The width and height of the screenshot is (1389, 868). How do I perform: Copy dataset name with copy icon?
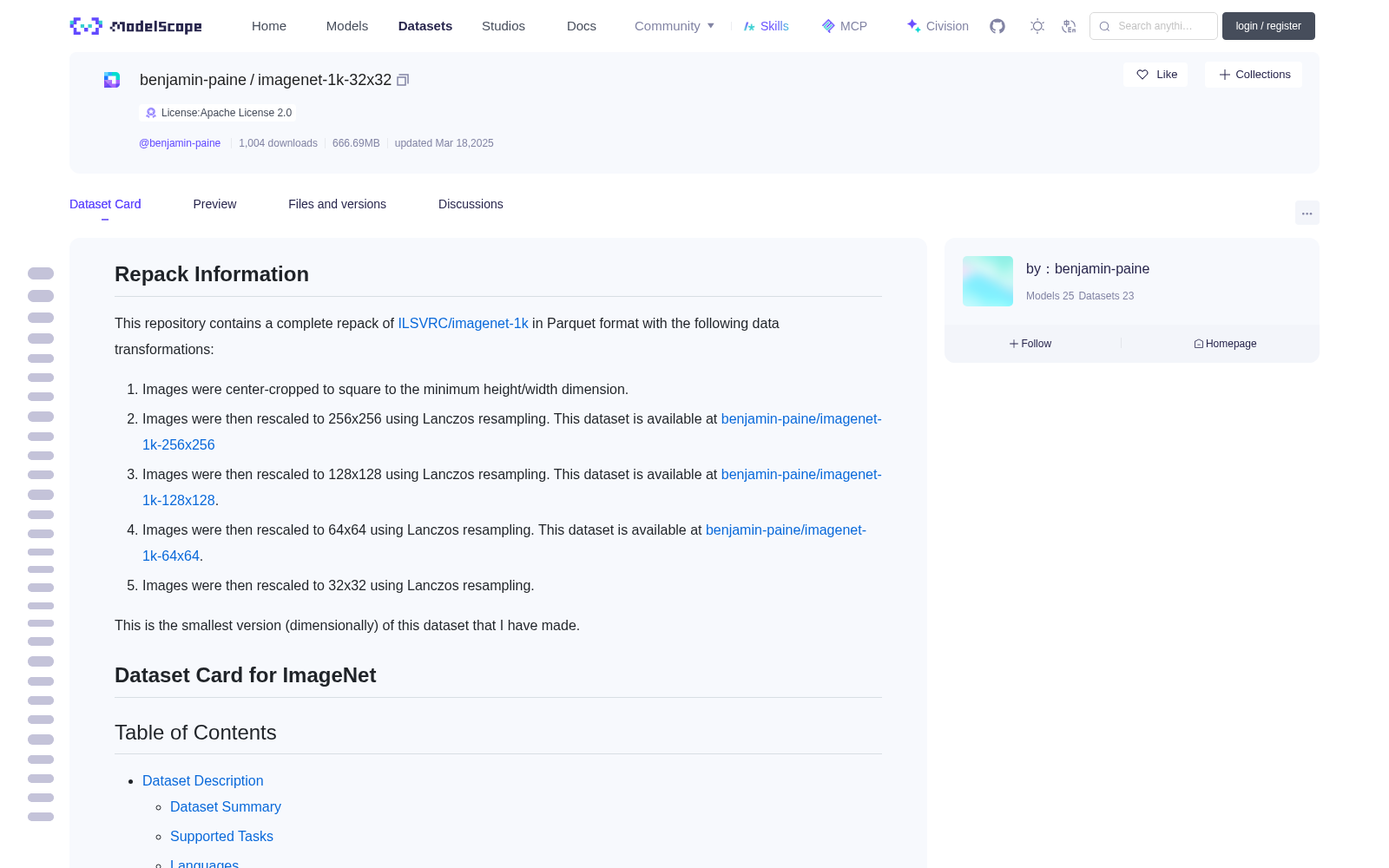click(403, 80)
